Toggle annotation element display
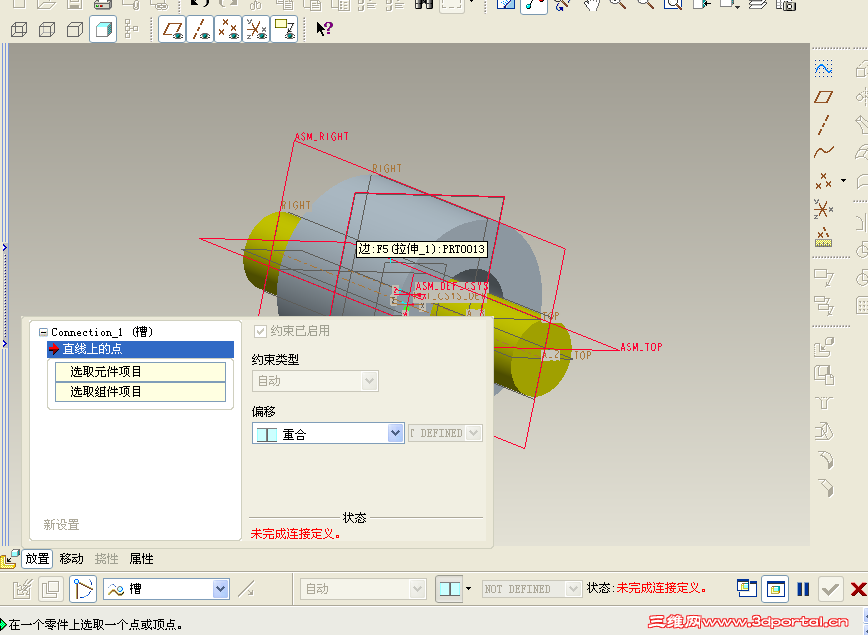The width and height of the screenshot is (868, 635). 284,29
